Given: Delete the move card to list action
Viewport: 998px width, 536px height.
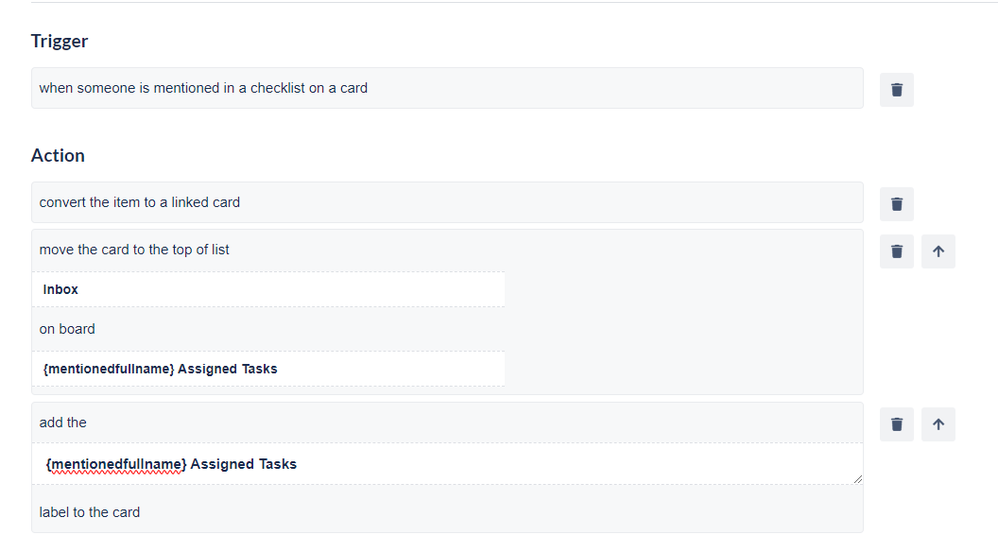Looking at the screenshot, I should [x=896, y=251].
